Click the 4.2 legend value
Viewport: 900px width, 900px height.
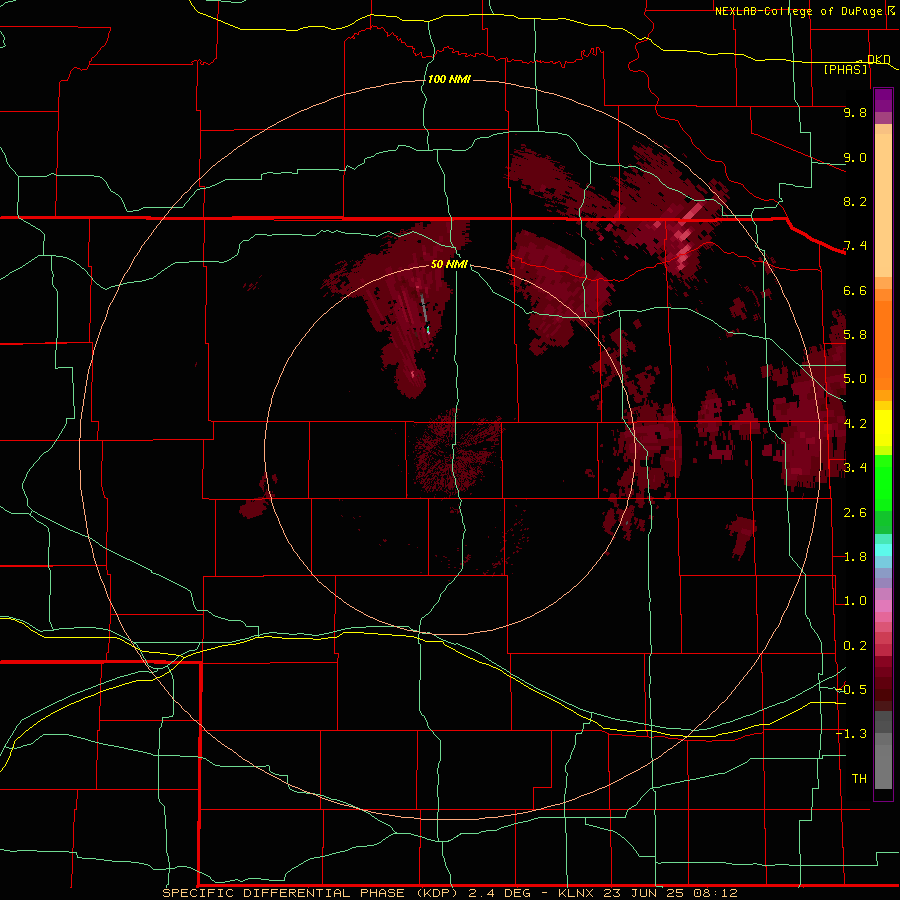click(855, 424)
